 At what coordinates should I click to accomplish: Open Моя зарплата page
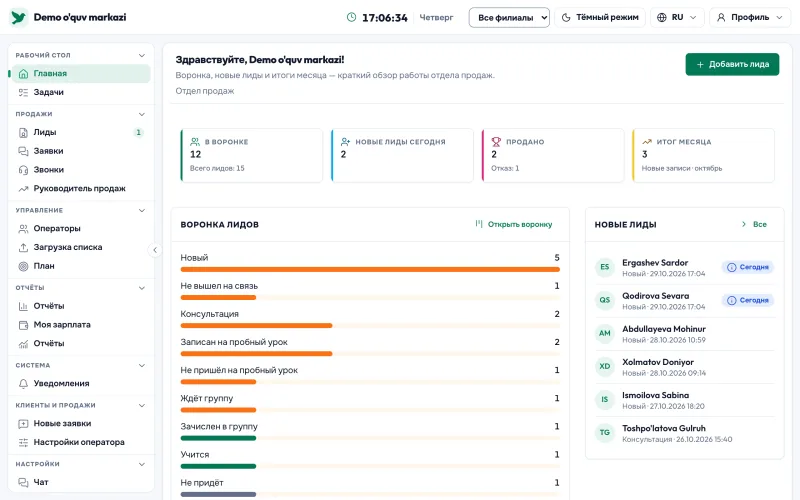81,325
